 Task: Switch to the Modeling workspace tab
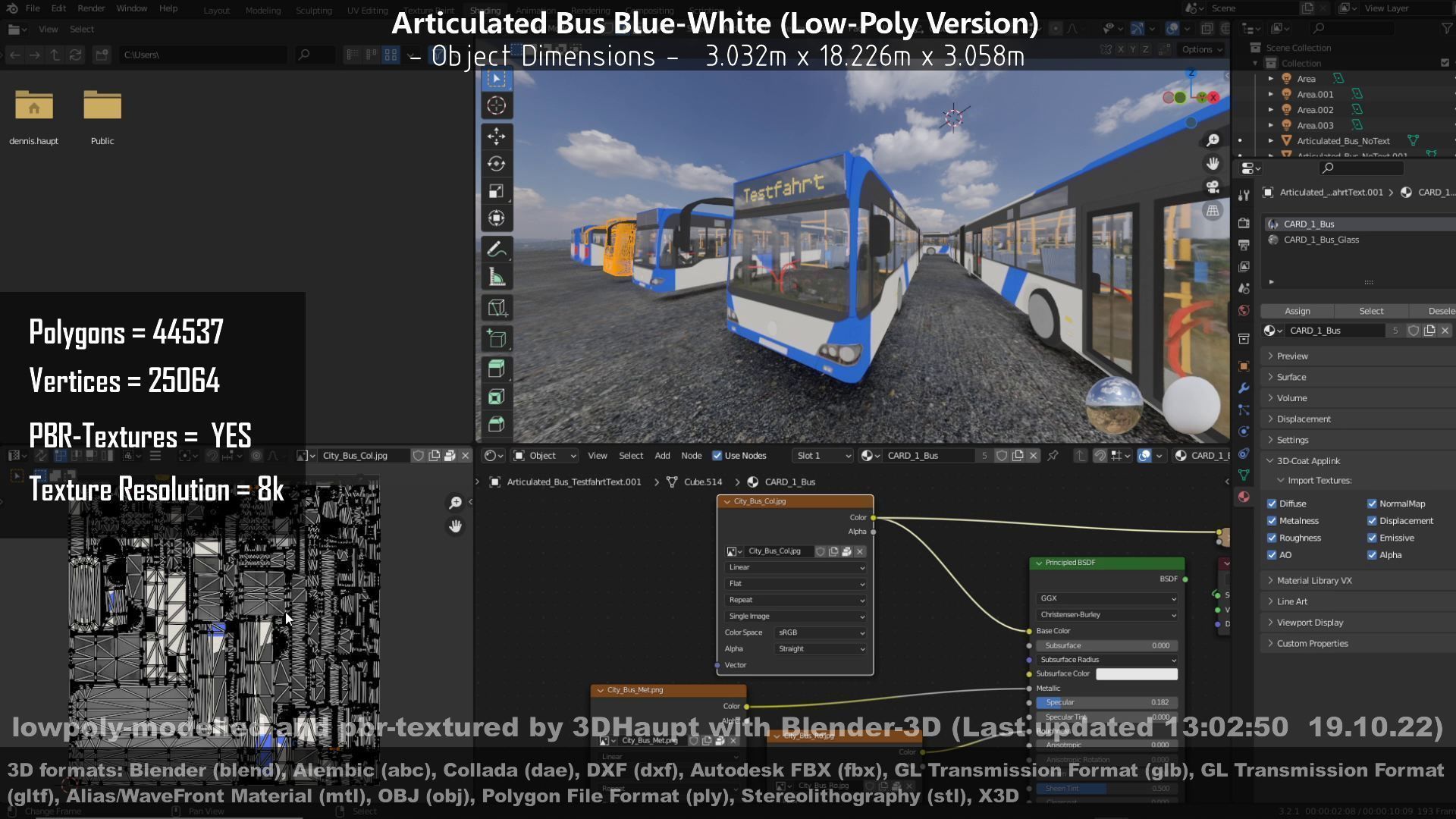263,11
